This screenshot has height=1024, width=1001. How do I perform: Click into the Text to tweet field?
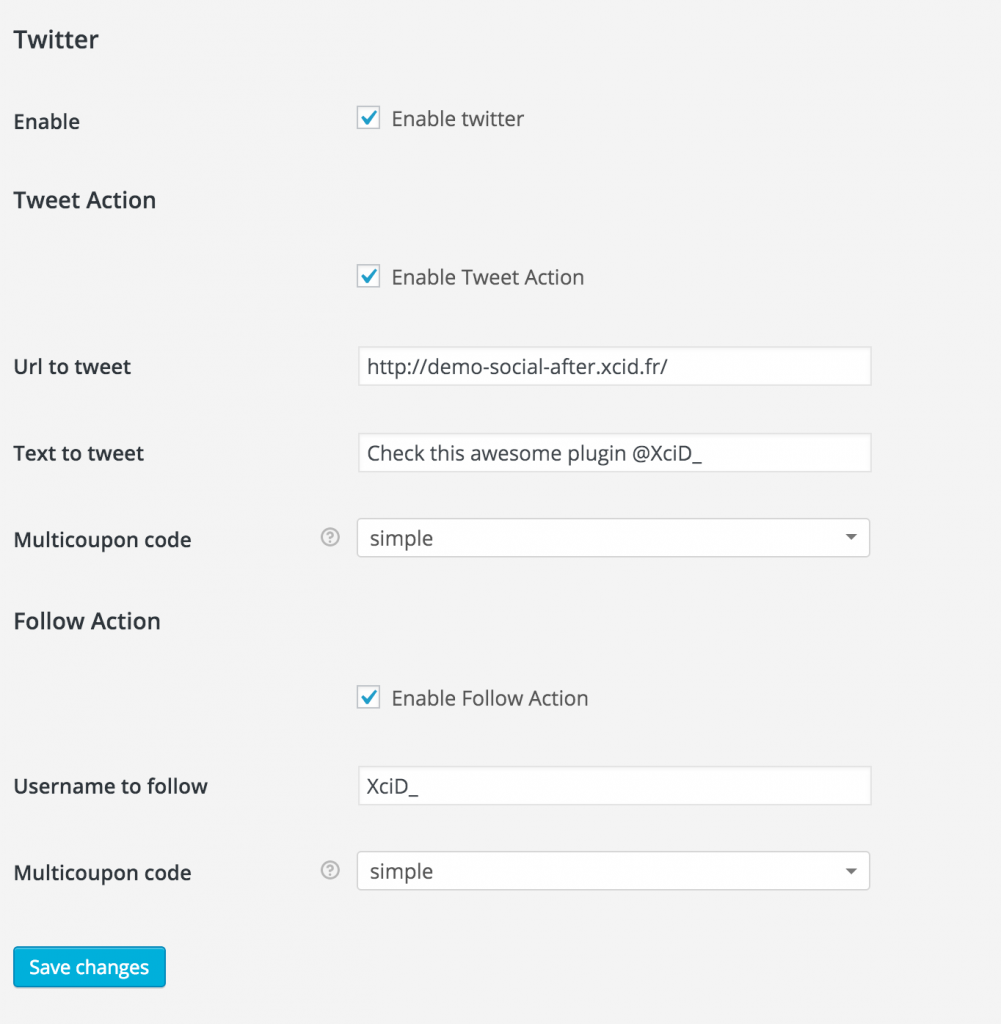point(614,453)
